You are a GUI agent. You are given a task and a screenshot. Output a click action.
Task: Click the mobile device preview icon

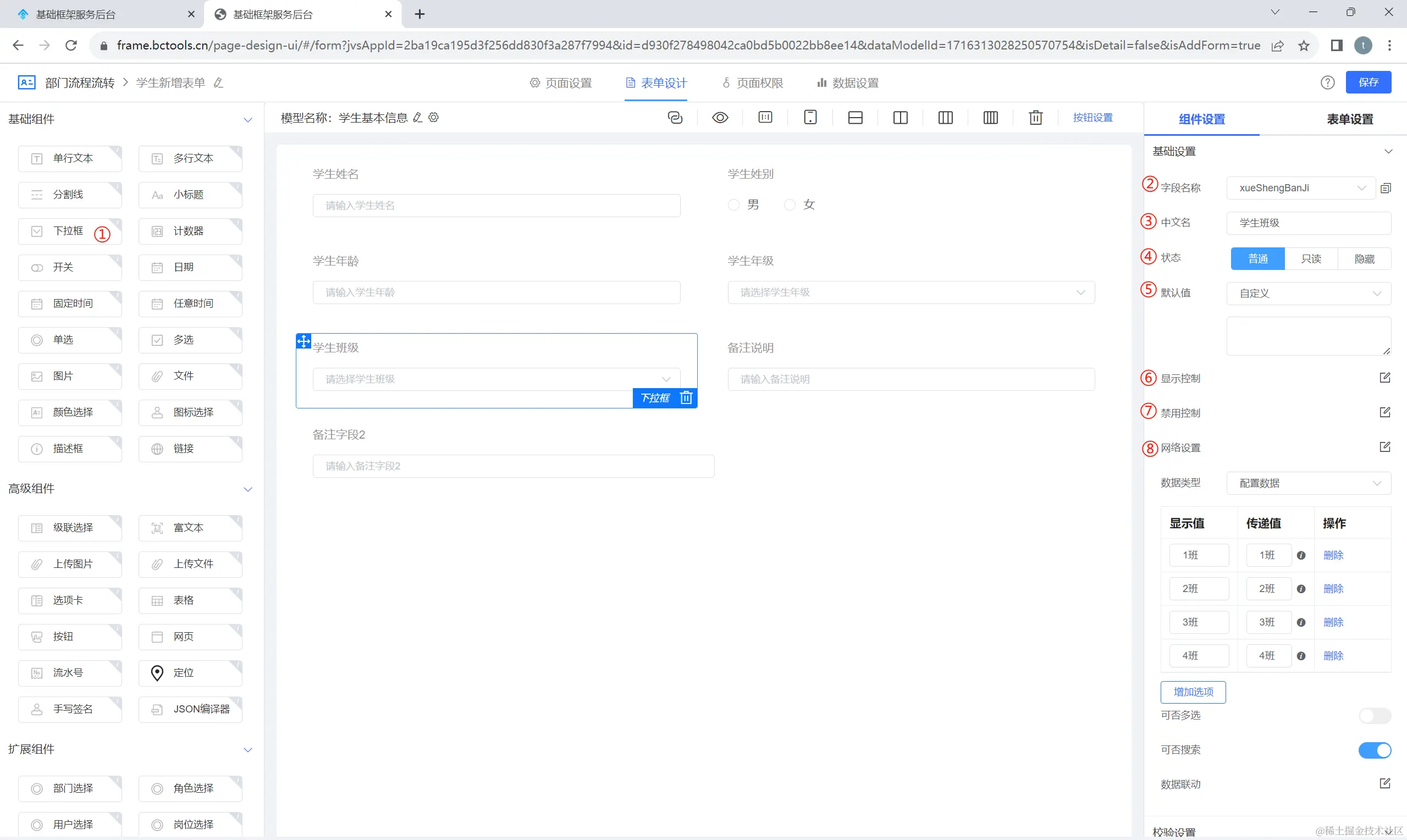point(810,118)
